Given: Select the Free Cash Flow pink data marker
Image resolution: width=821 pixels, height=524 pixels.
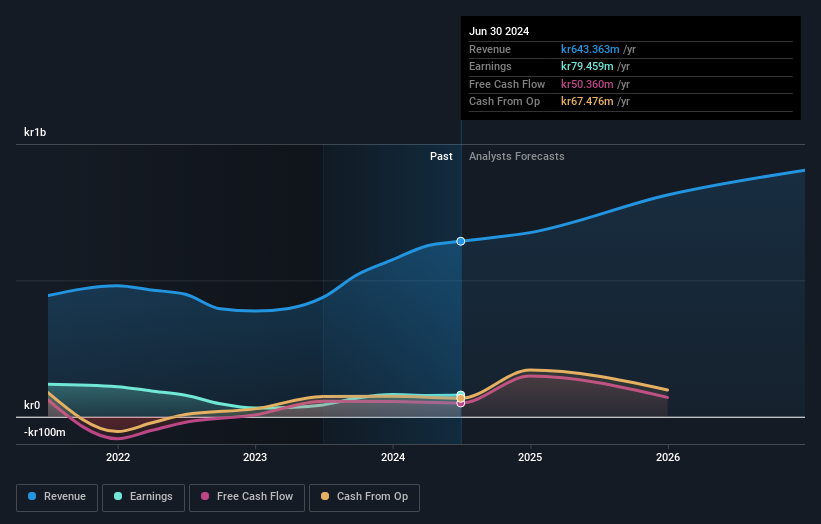Looking at the screenshot, I should point(461,404).
